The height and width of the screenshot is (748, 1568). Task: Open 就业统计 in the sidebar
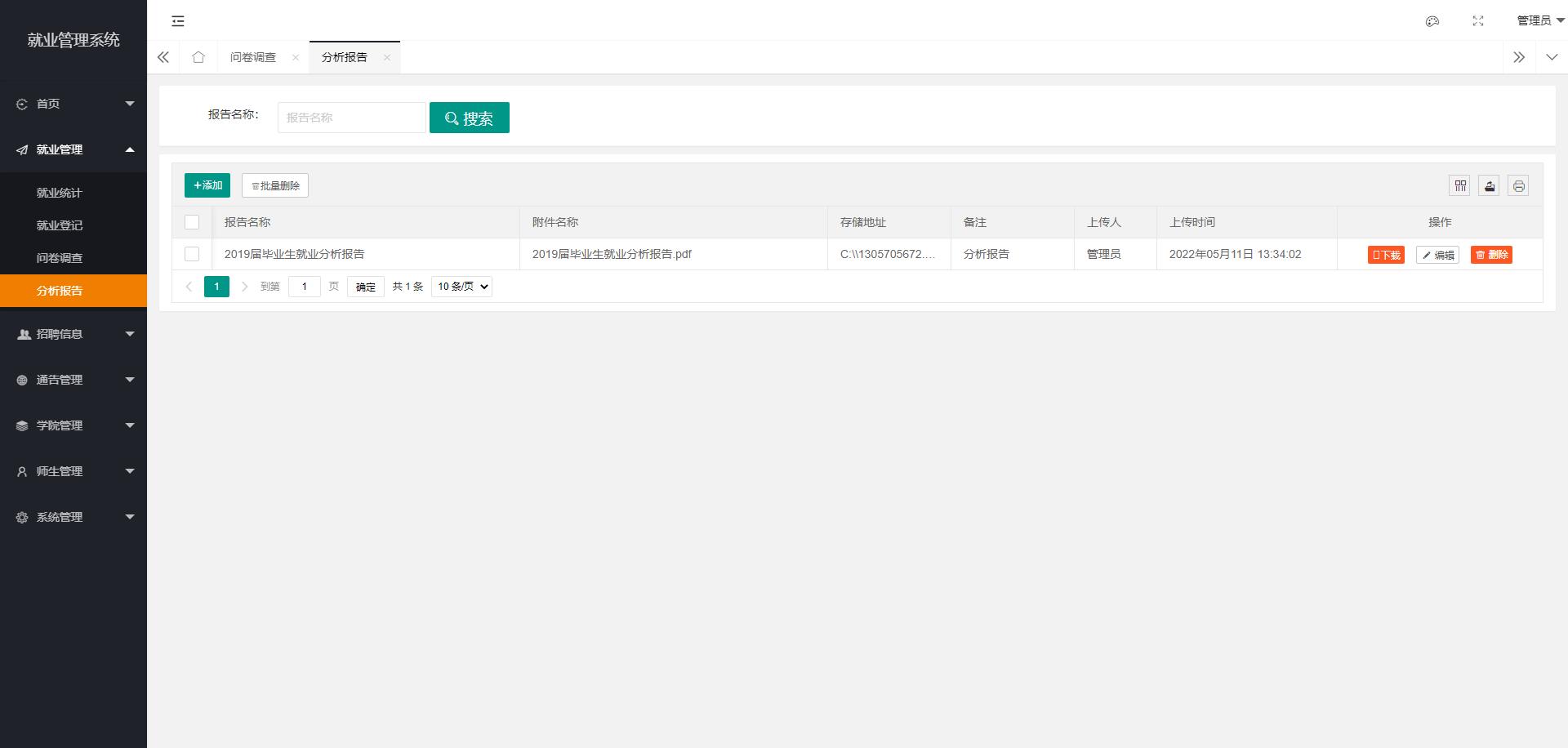coord(73,193)
